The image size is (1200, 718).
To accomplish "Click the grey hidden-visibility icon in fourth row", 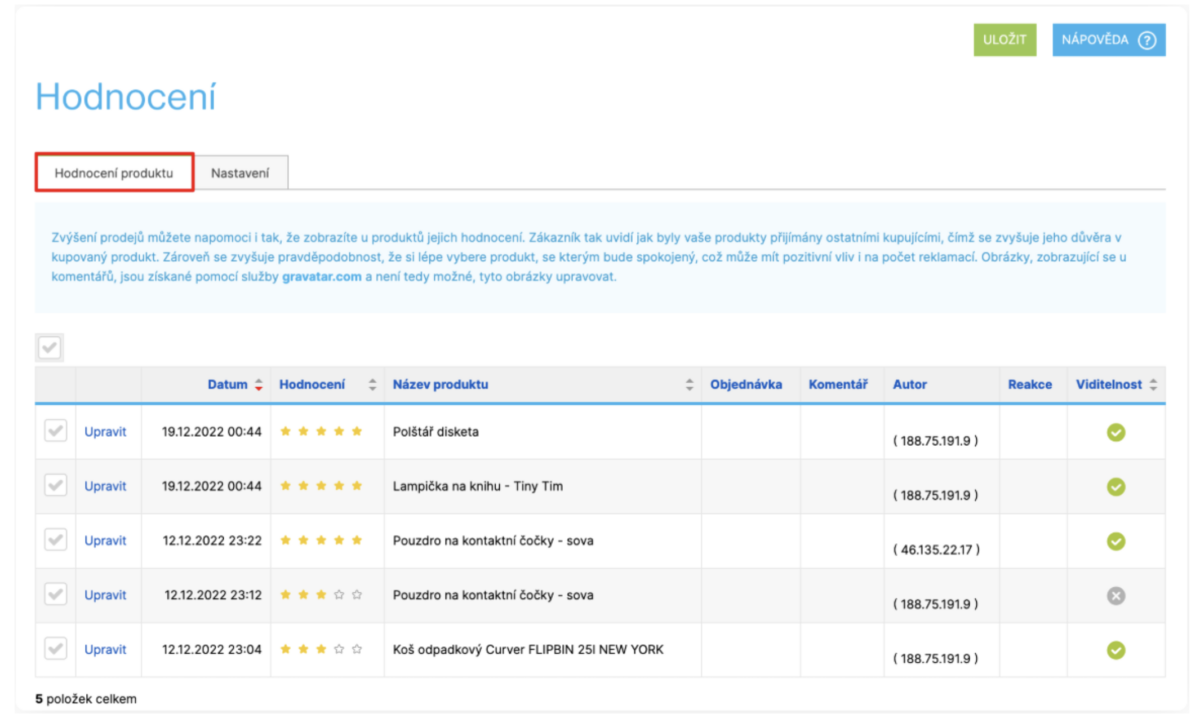I will pyautogui.click(x=1116, y=595).
